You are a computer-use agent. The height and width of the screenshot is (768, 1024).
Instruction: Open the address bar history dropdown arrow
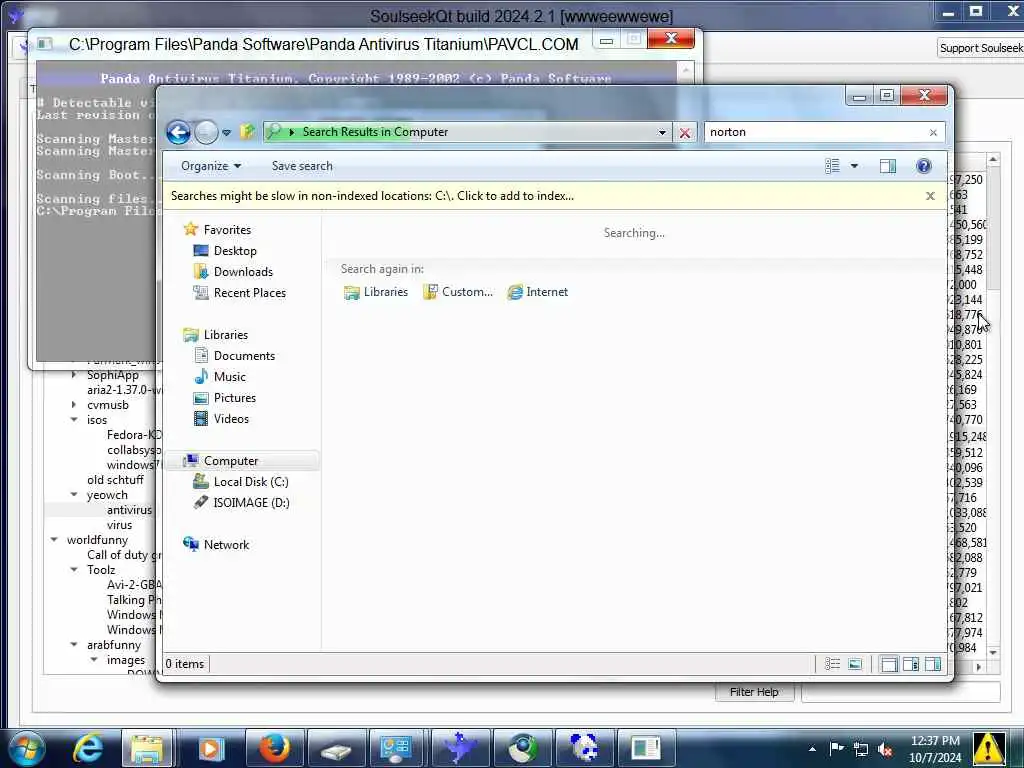[x=662, y=133]
